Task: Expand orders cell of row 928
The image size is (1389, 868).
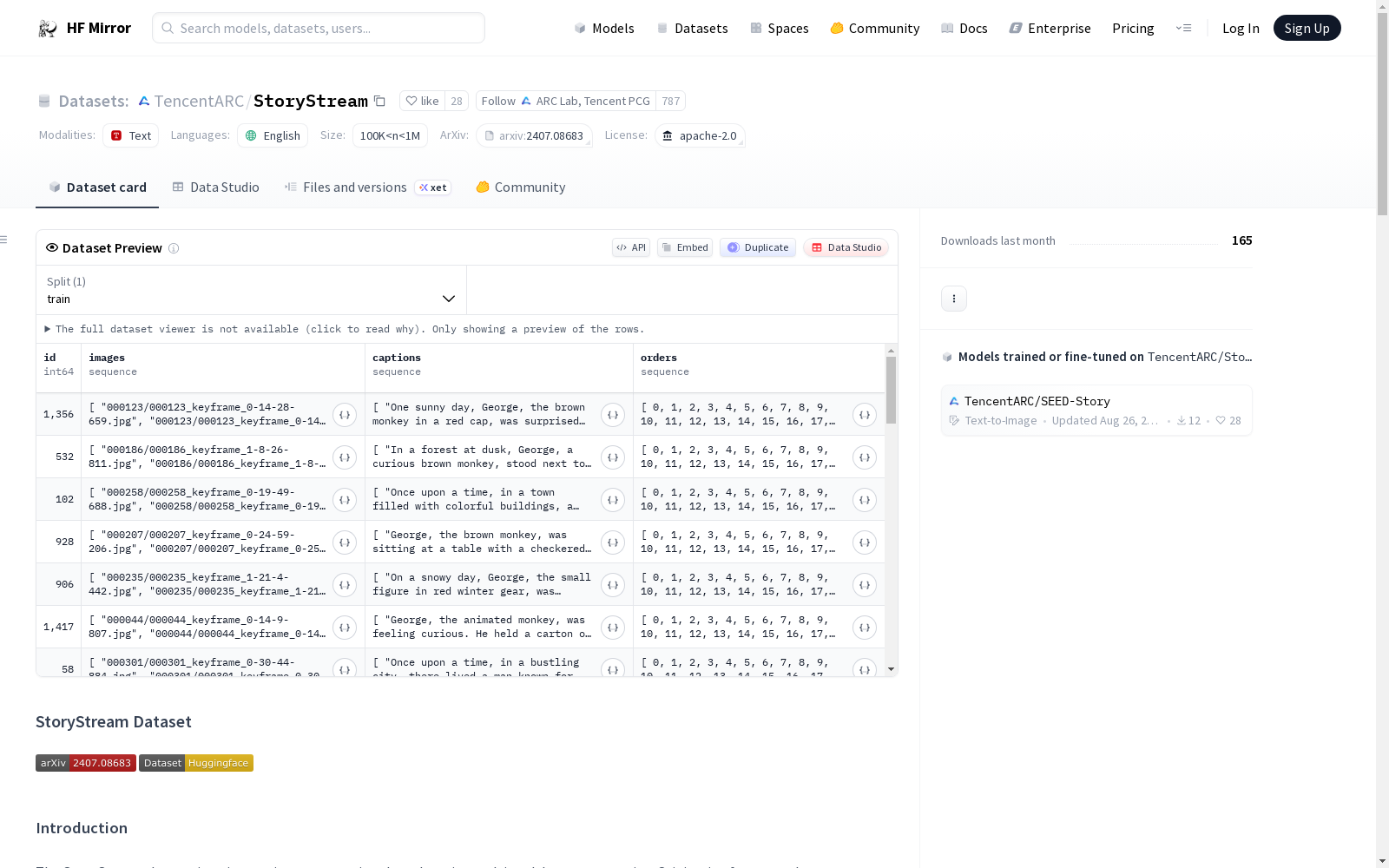Action: 865,542
